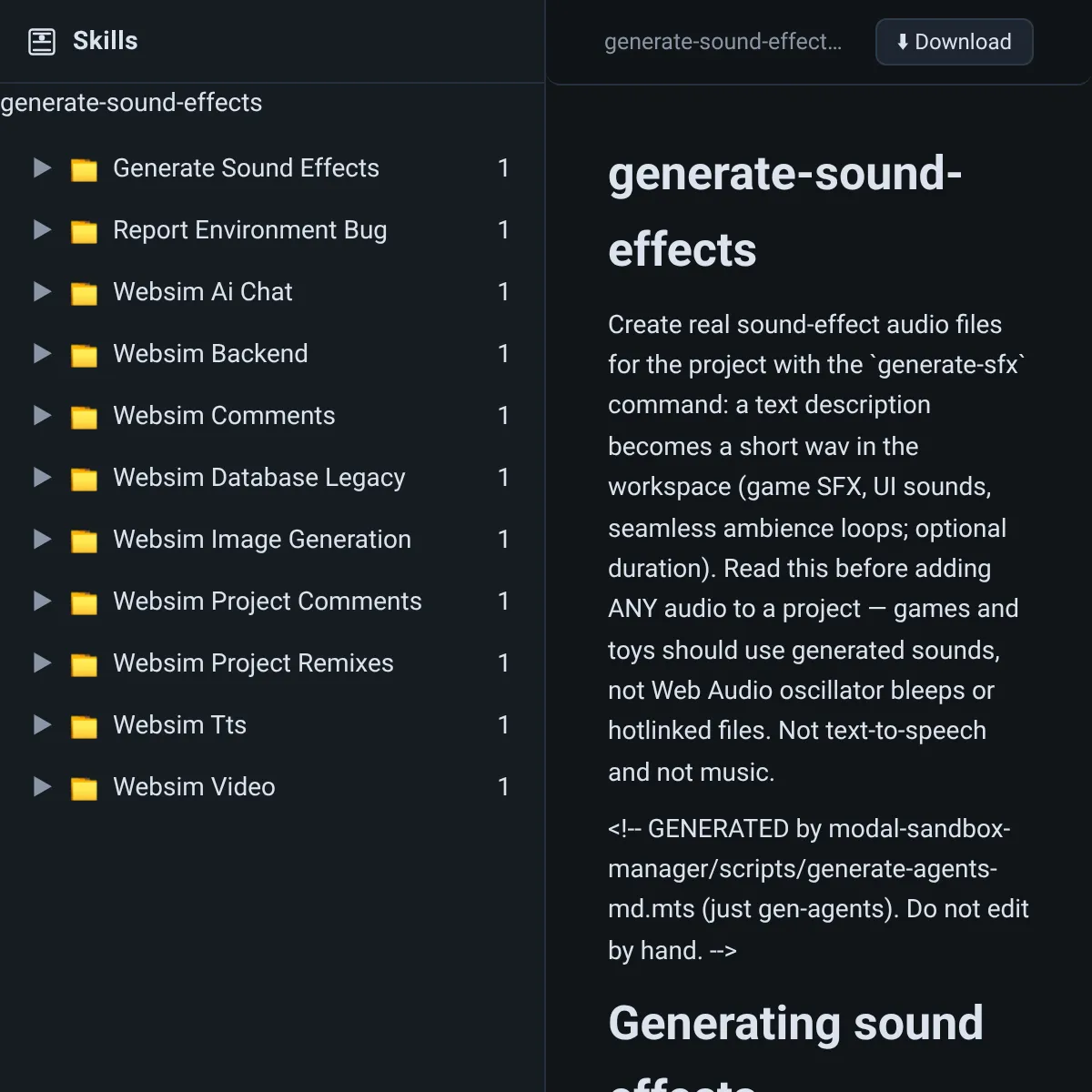This screenshot has width=1092, height=1092.
Task: Click item count 1 beside Websim Backend
Action: tap(503, 354)
